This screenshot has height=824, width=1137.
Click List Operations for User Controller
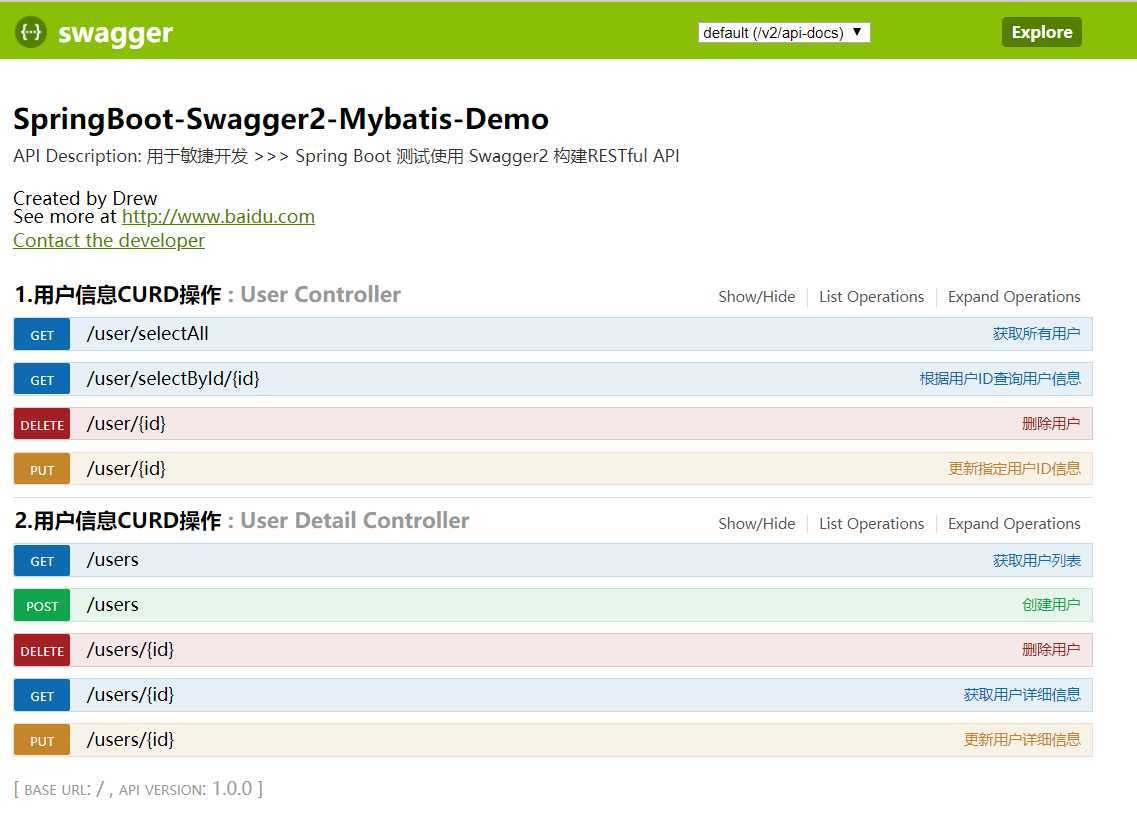pos(872,297)
